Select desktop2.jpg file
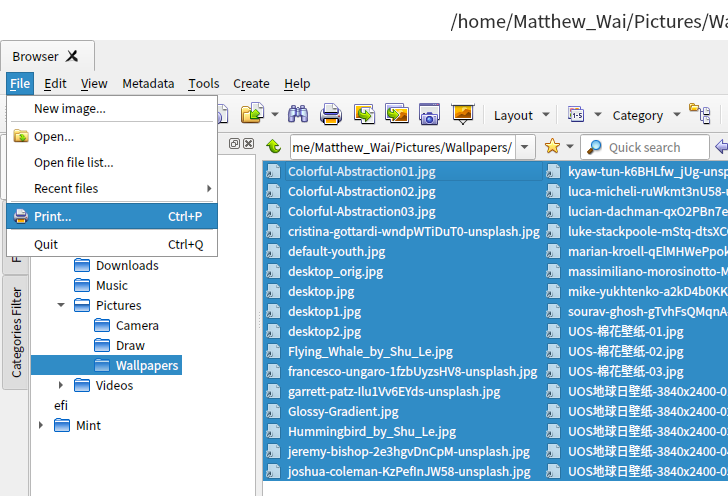The height and width of the screenshot is (496, 728). 325,332
